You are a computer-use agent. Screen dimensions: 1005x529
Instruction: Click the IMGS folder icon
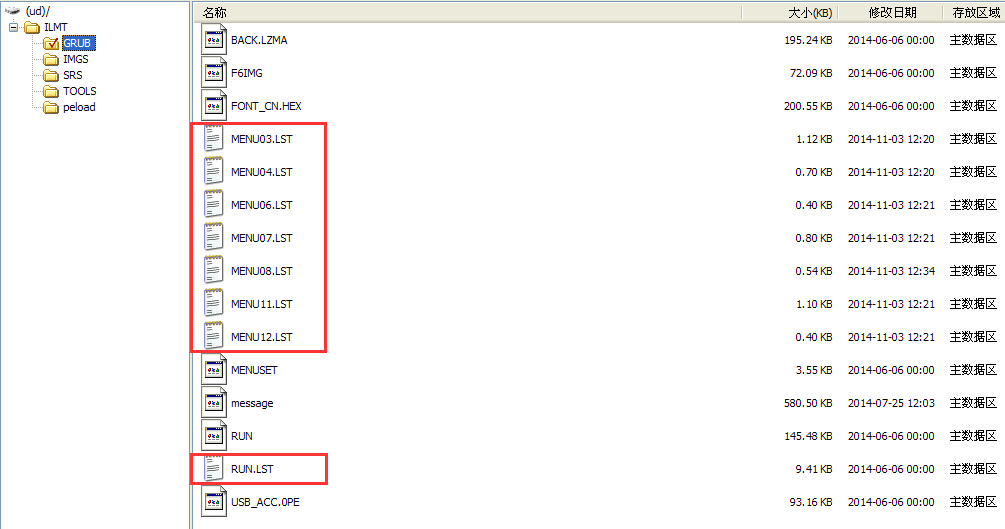click(51, 59)
